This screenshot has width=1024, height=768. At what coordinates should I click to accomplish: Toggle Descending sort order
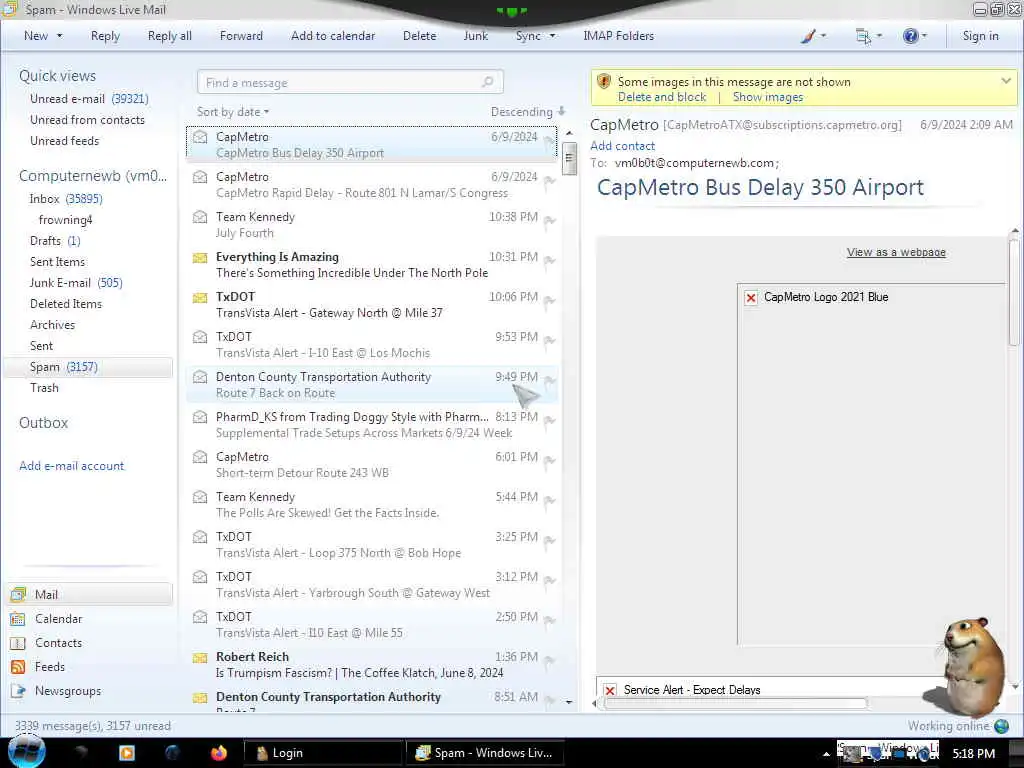528,112
